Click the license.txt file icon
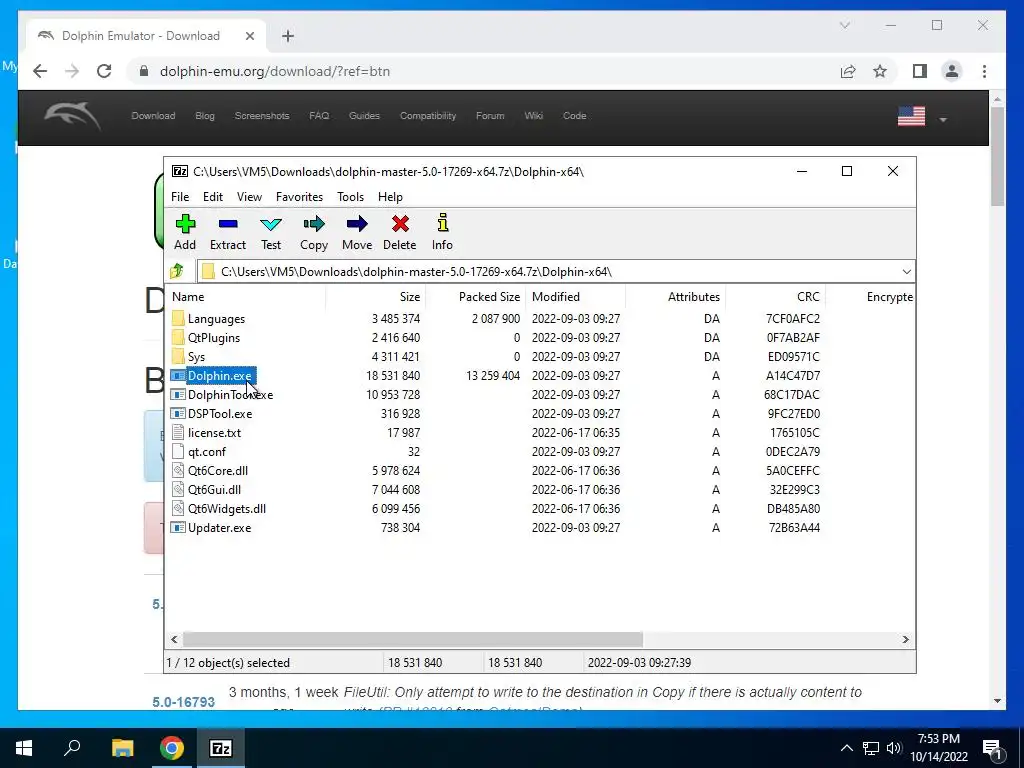 tap(178, 432)
